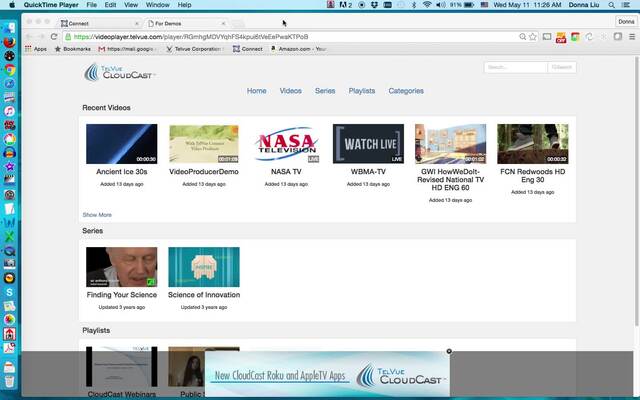This screenshot has height=400, width=640.
Task: Click the Wi-Fi icon in menu bar
Action: pyautogui.click(x=427, y=5)
